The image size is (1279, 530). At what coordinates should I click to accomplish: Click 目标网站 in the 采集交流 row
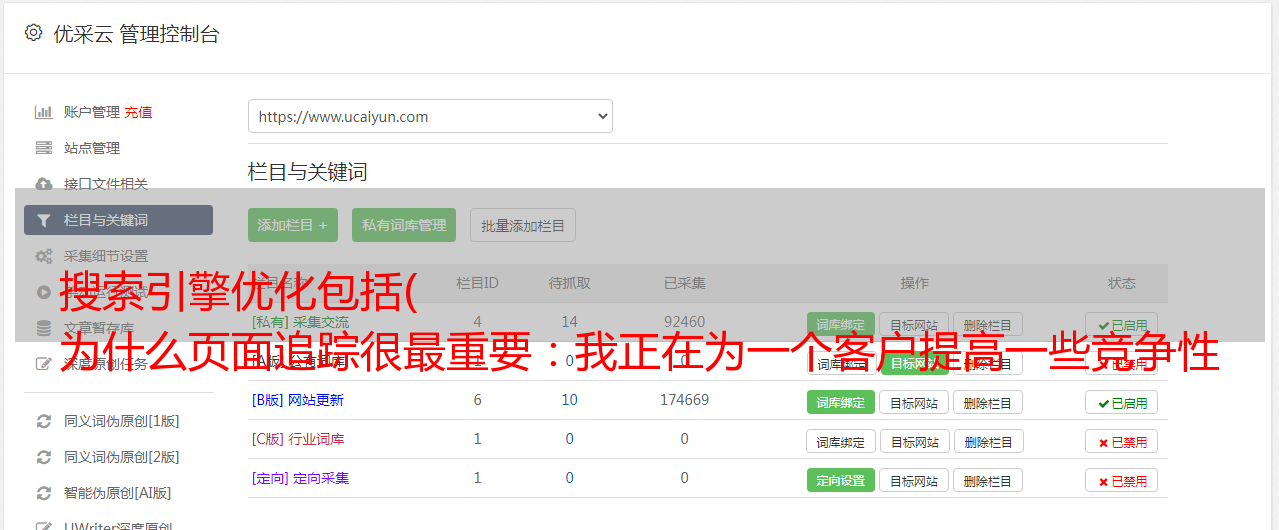914,325
